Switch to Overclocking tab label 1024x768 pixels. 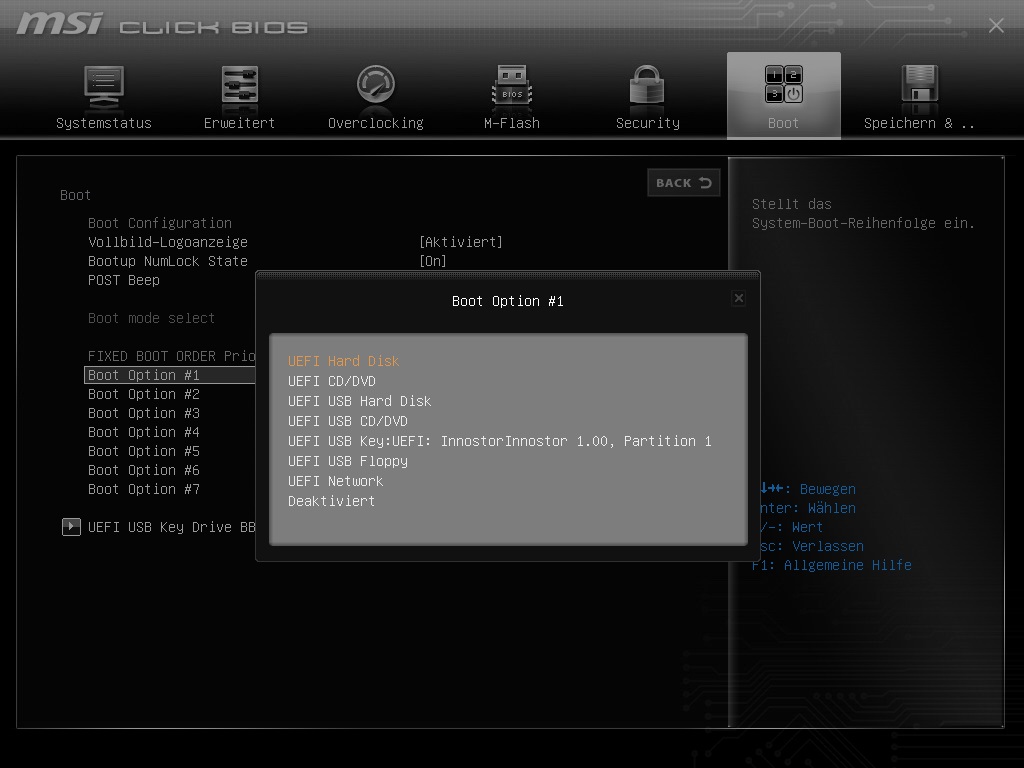pos(376,123)
